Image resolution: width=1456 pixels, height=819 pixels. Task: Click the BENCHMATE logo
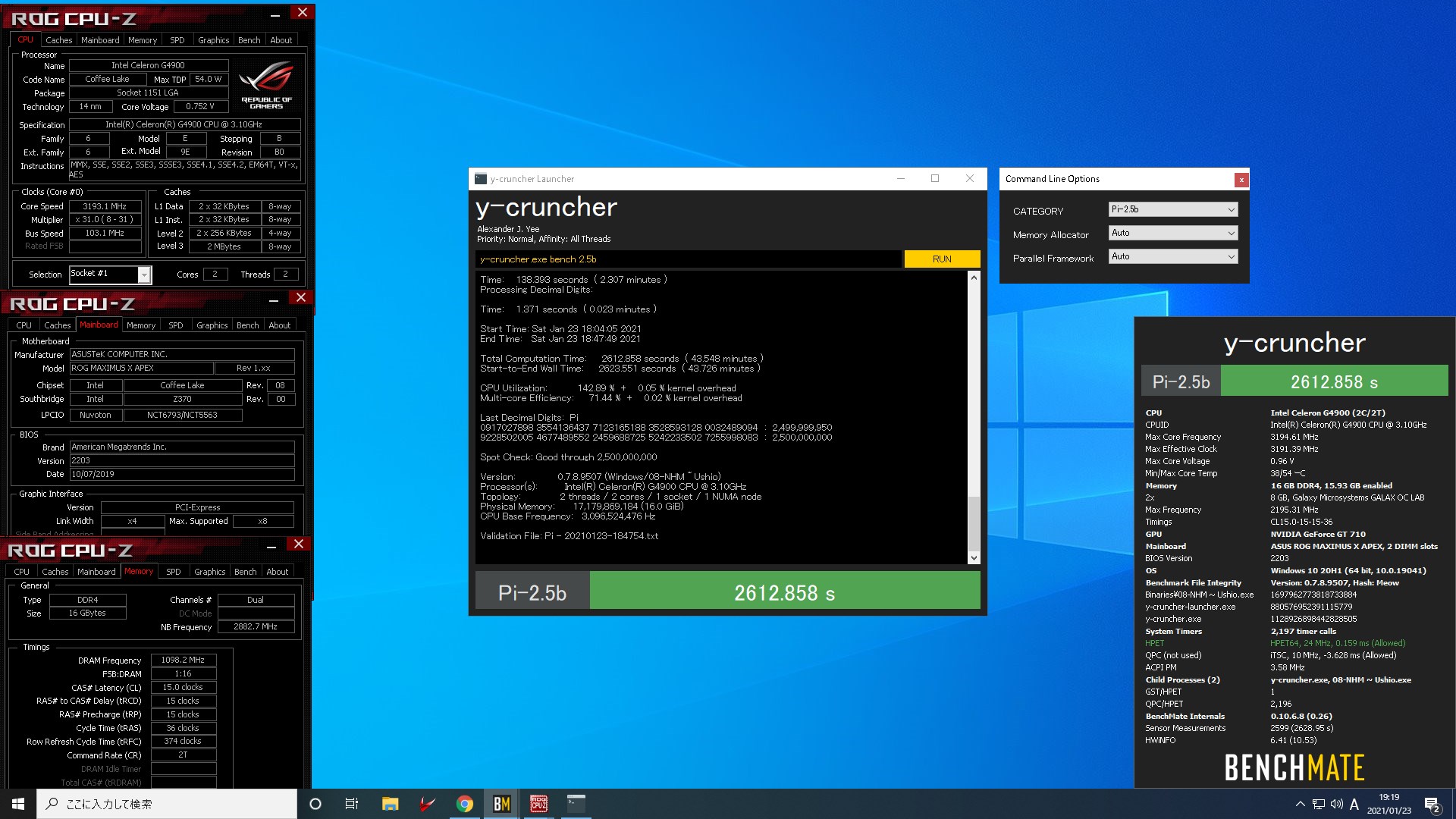(x=1294, y=767)
